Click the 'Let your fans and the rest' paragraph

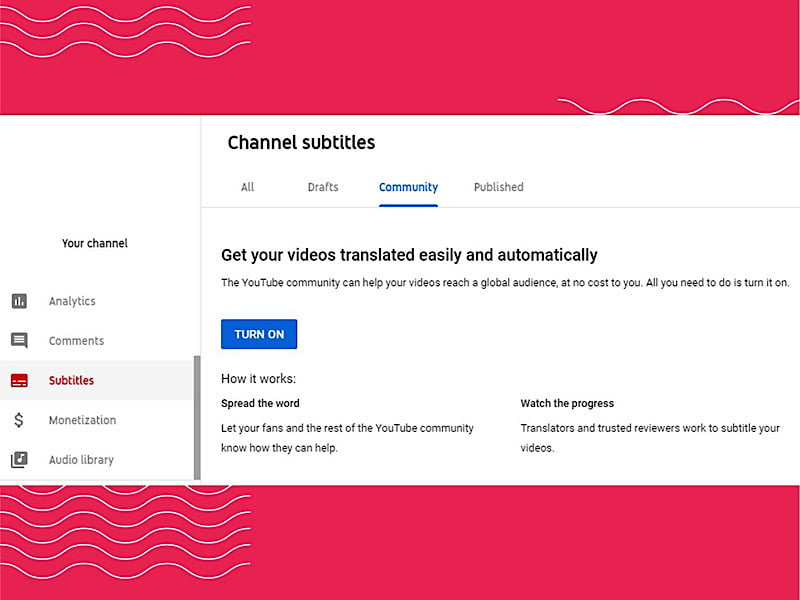347,438
